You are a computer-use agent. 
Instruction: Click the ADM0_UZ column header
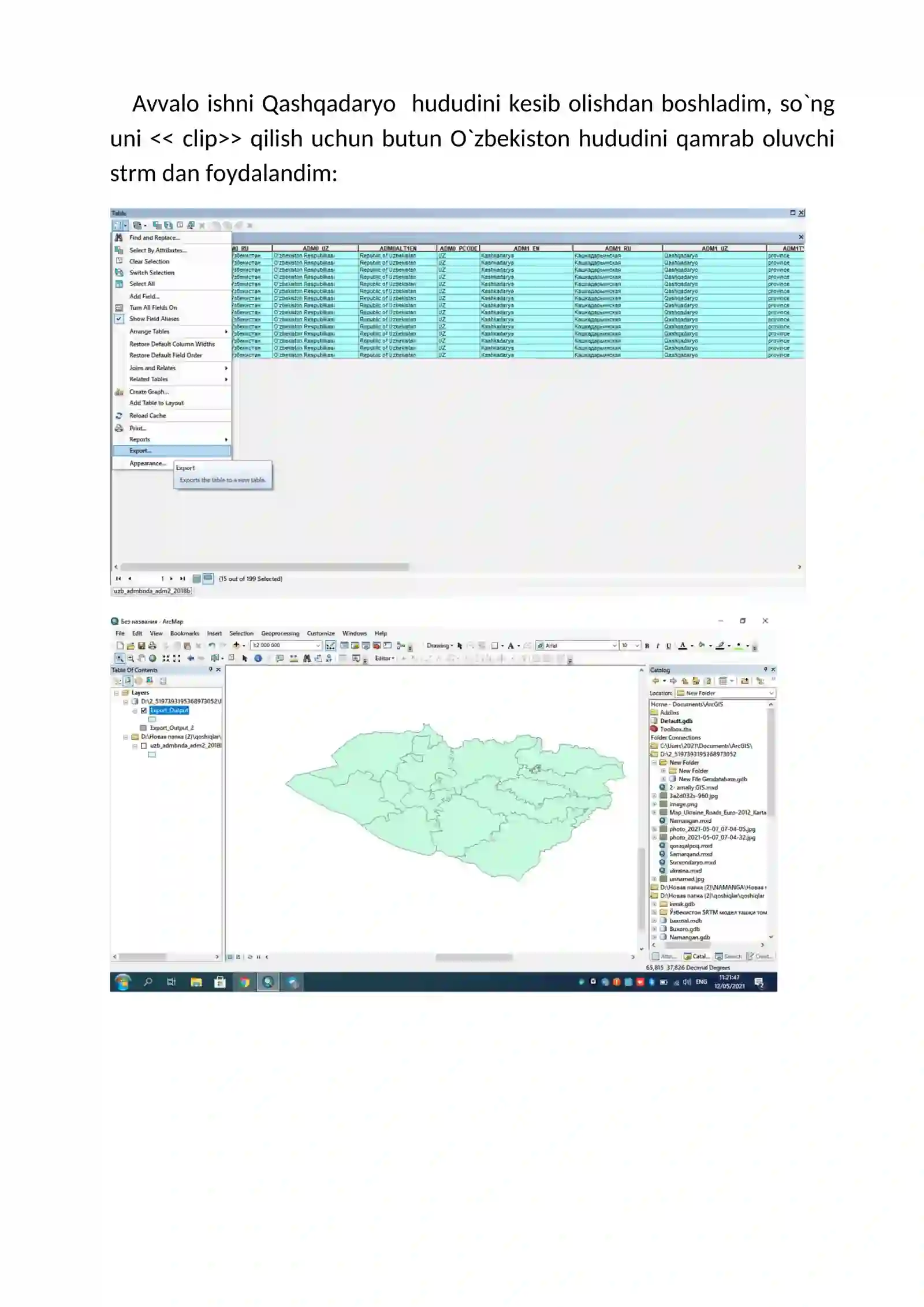(315, 248)
